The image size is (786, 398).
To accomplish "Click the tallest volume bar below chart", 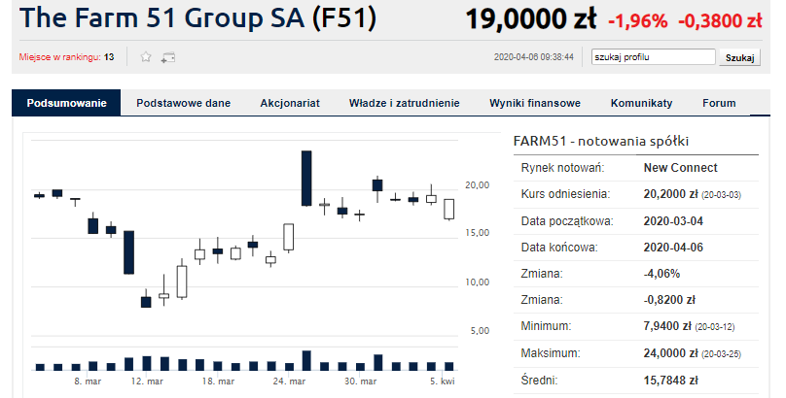I will click(x=306, y=360).
